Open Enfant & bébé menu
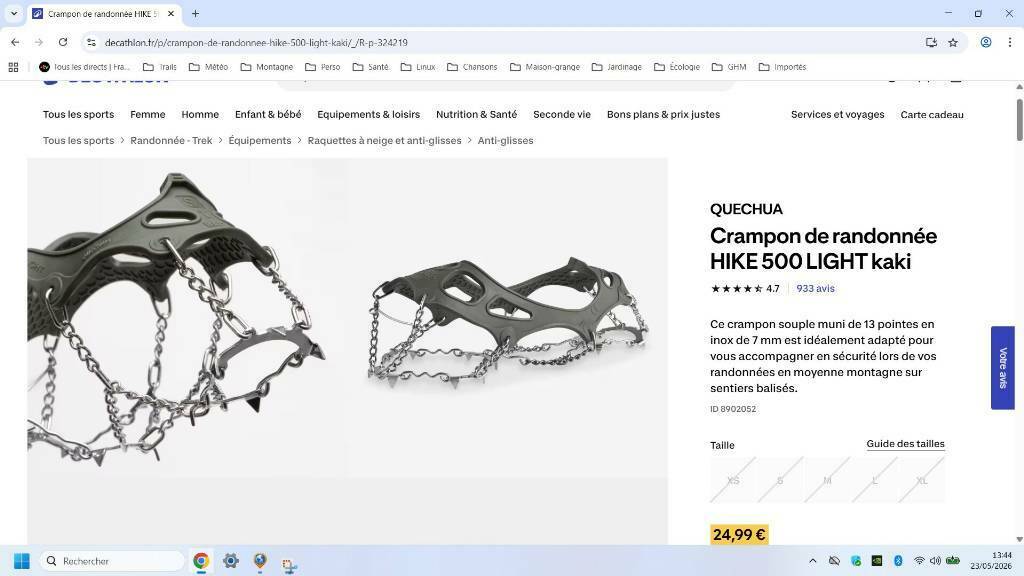This screenshot has height=576, width=1024. click(x=268, y=114)
